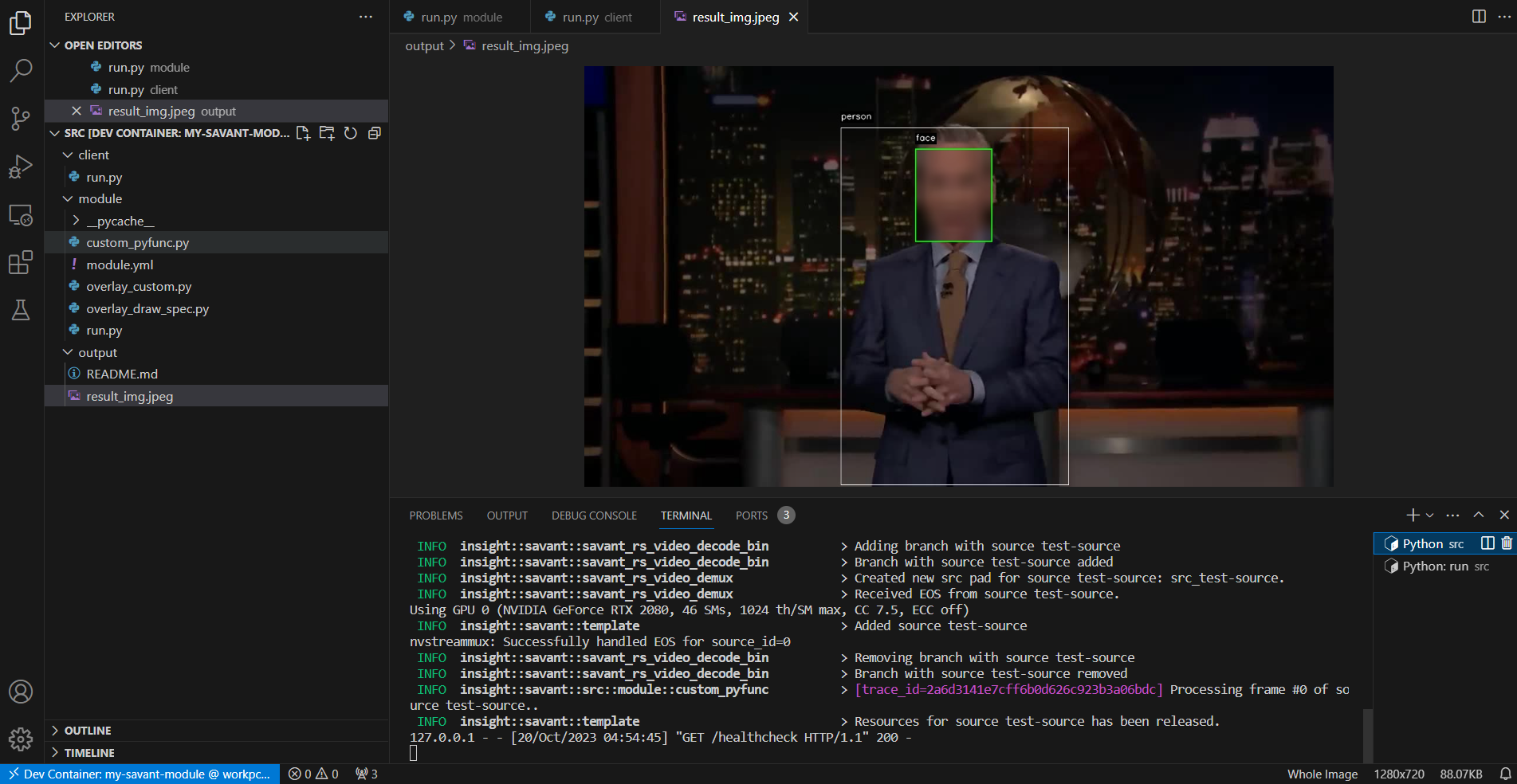Open the Remote Explorer view
The height and width of the screenshot is (784, 1517).
(21, 215)
